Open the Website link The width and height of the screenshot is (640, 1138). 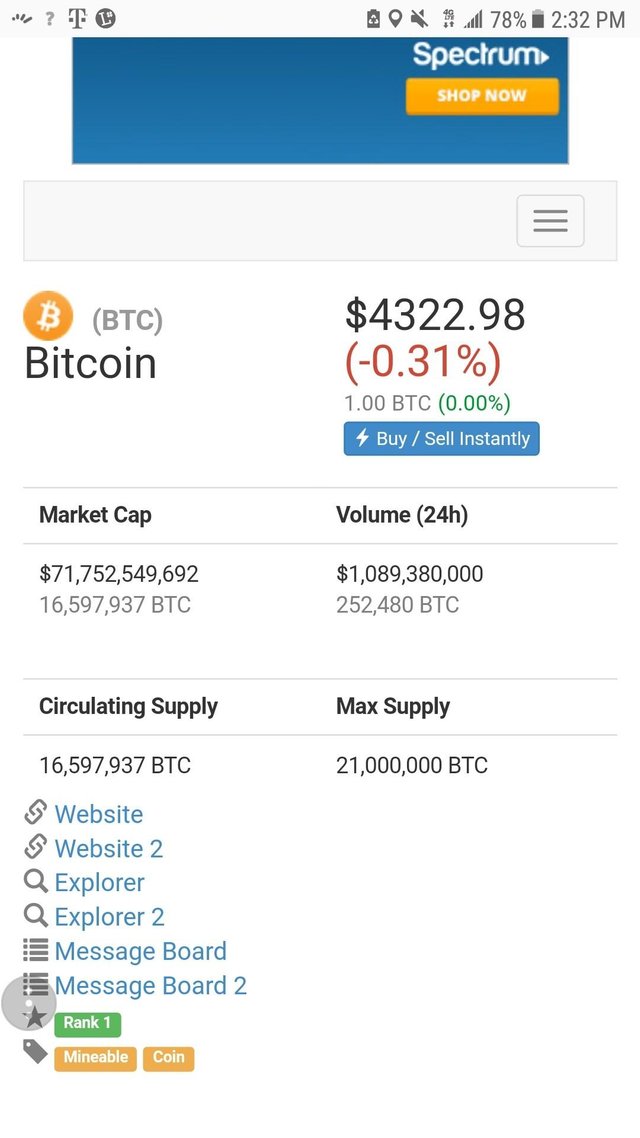click(98, 814)
